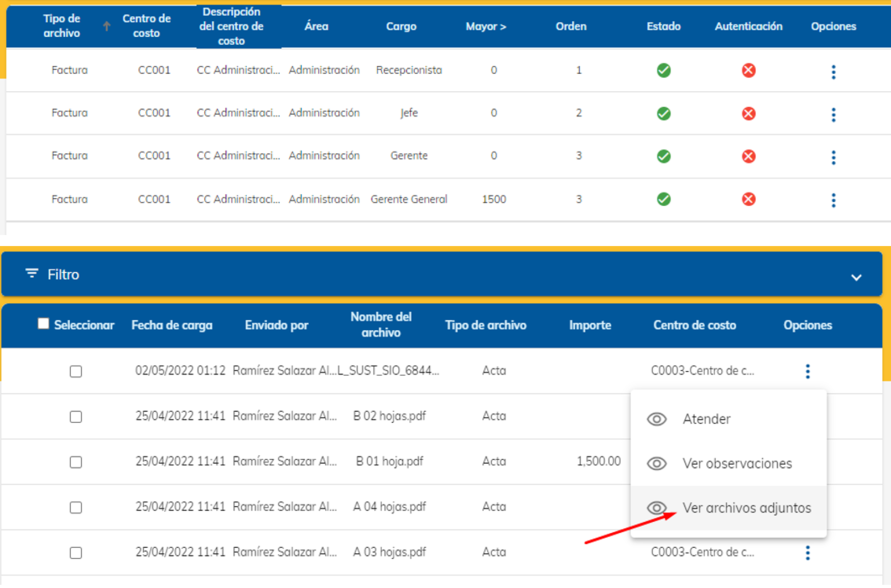Click the Jefe cargo cell

[x=409, y=112]
